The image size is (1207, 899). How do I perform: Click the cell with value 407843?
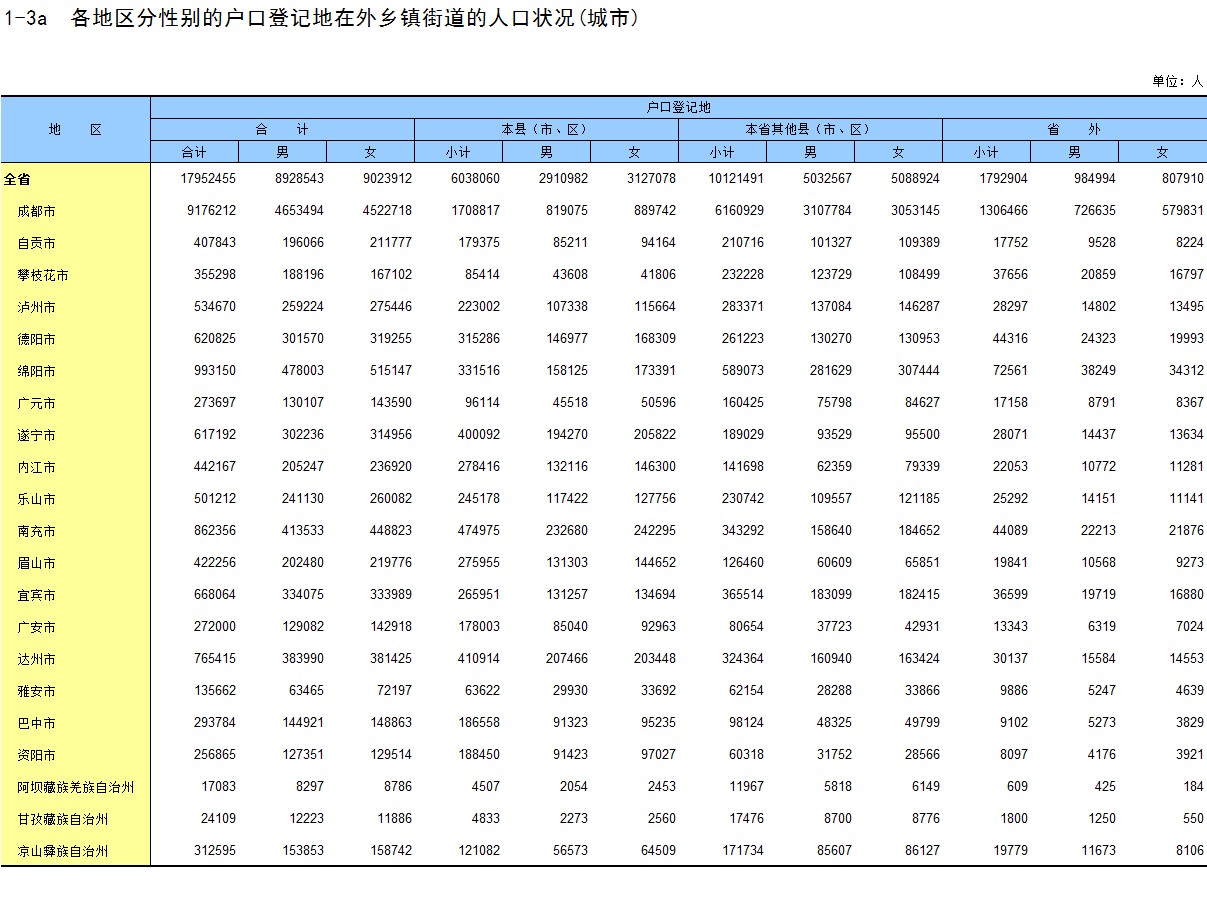point(215,243)
